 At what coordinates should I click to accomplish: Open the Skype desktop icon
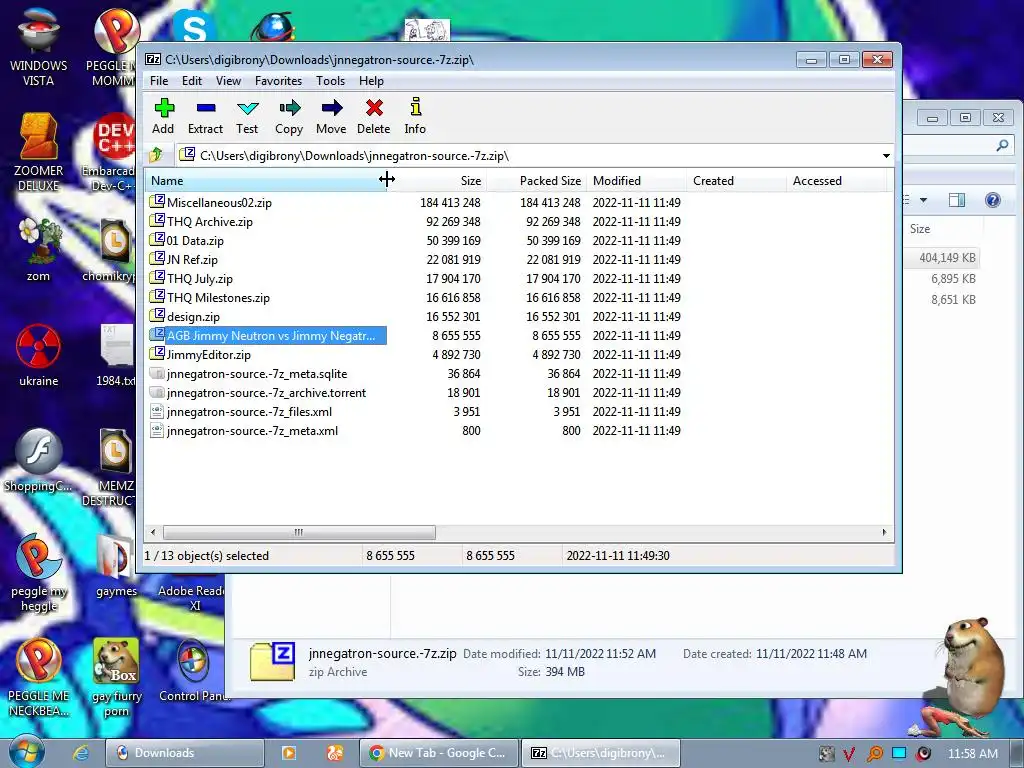pos(194,26)
